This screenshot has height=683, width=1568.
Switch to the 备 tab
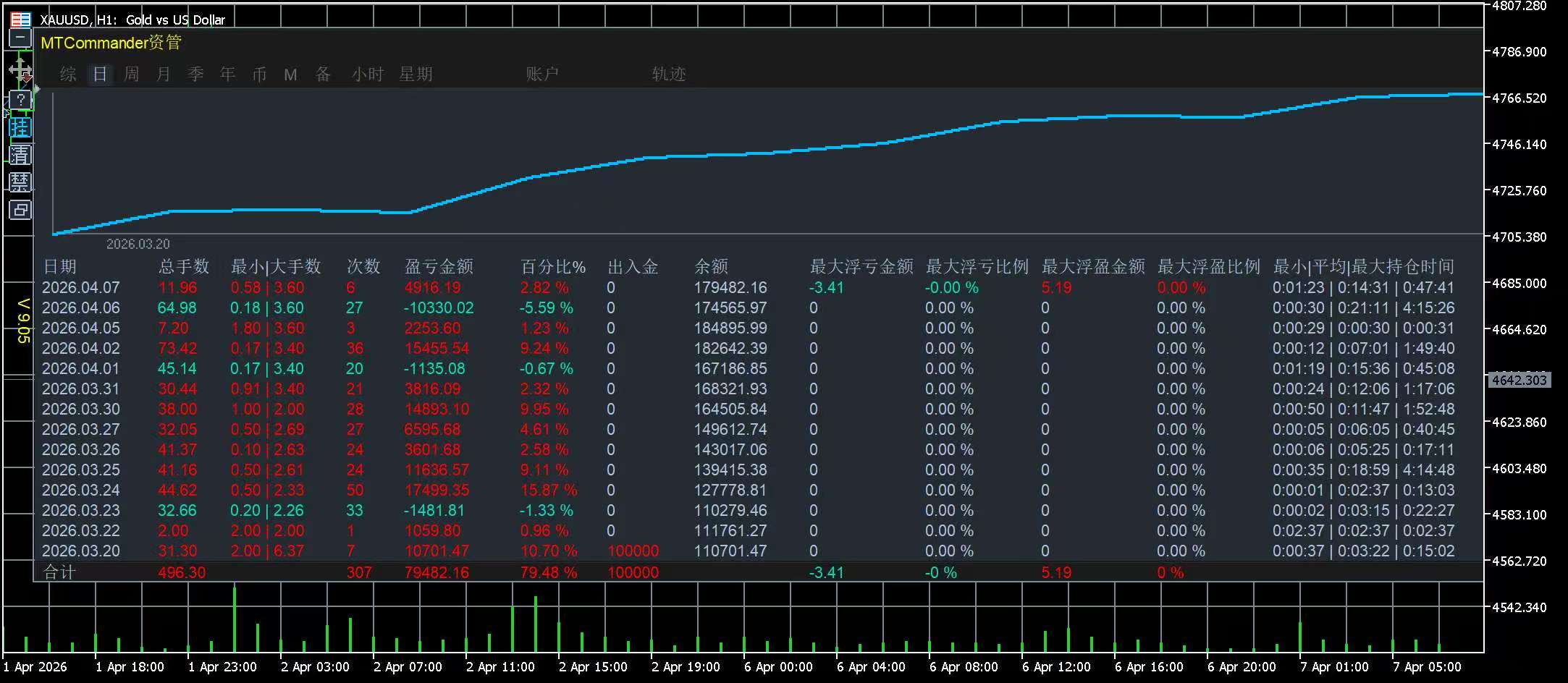coord(323,74)
